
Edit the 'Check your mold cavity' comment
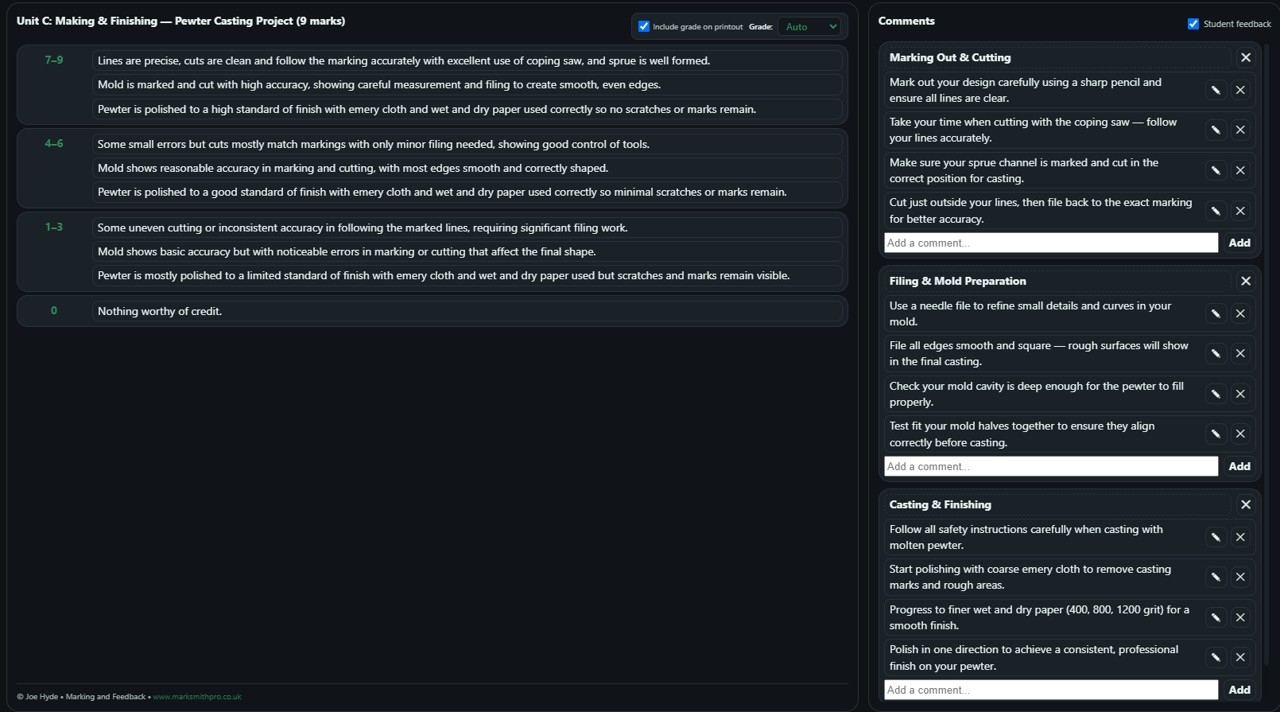[x=1215, y=394]
